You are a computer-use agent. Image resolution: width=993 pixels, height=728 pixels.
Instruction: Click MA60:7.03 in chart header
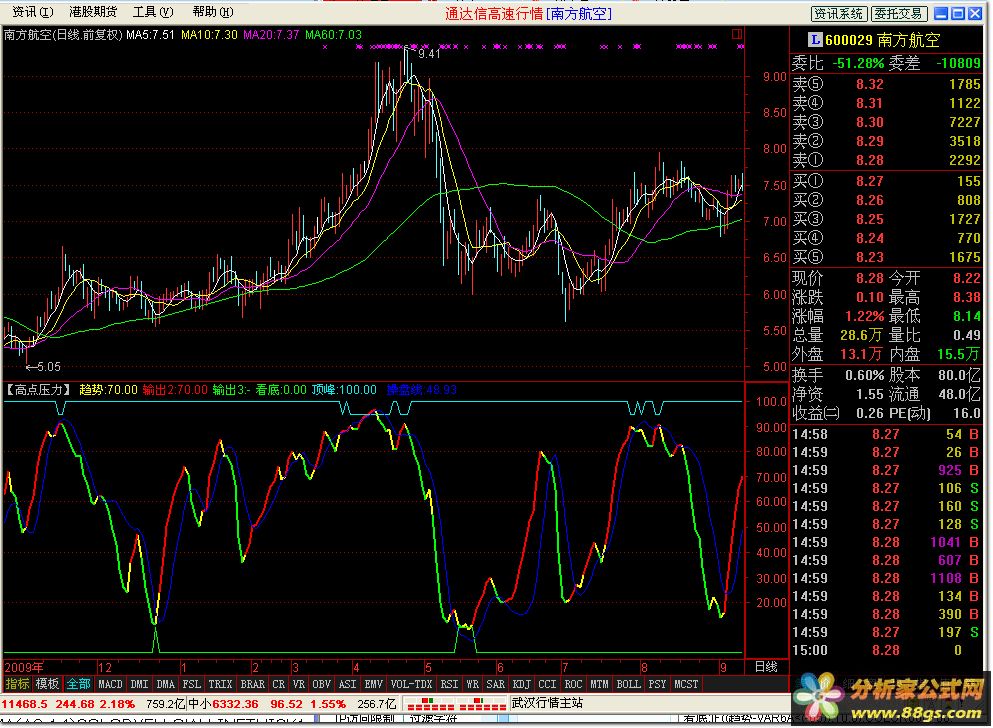(x=334, y=35)
